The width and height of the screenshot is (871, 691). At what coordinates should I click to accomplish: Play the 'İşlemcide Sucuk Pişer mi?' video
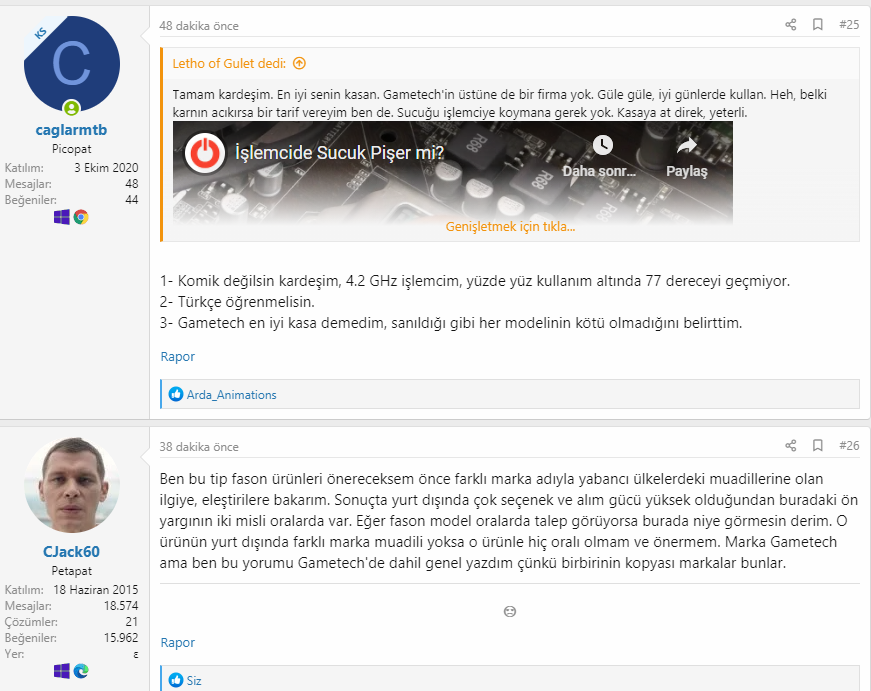click(x=453, y=173)
